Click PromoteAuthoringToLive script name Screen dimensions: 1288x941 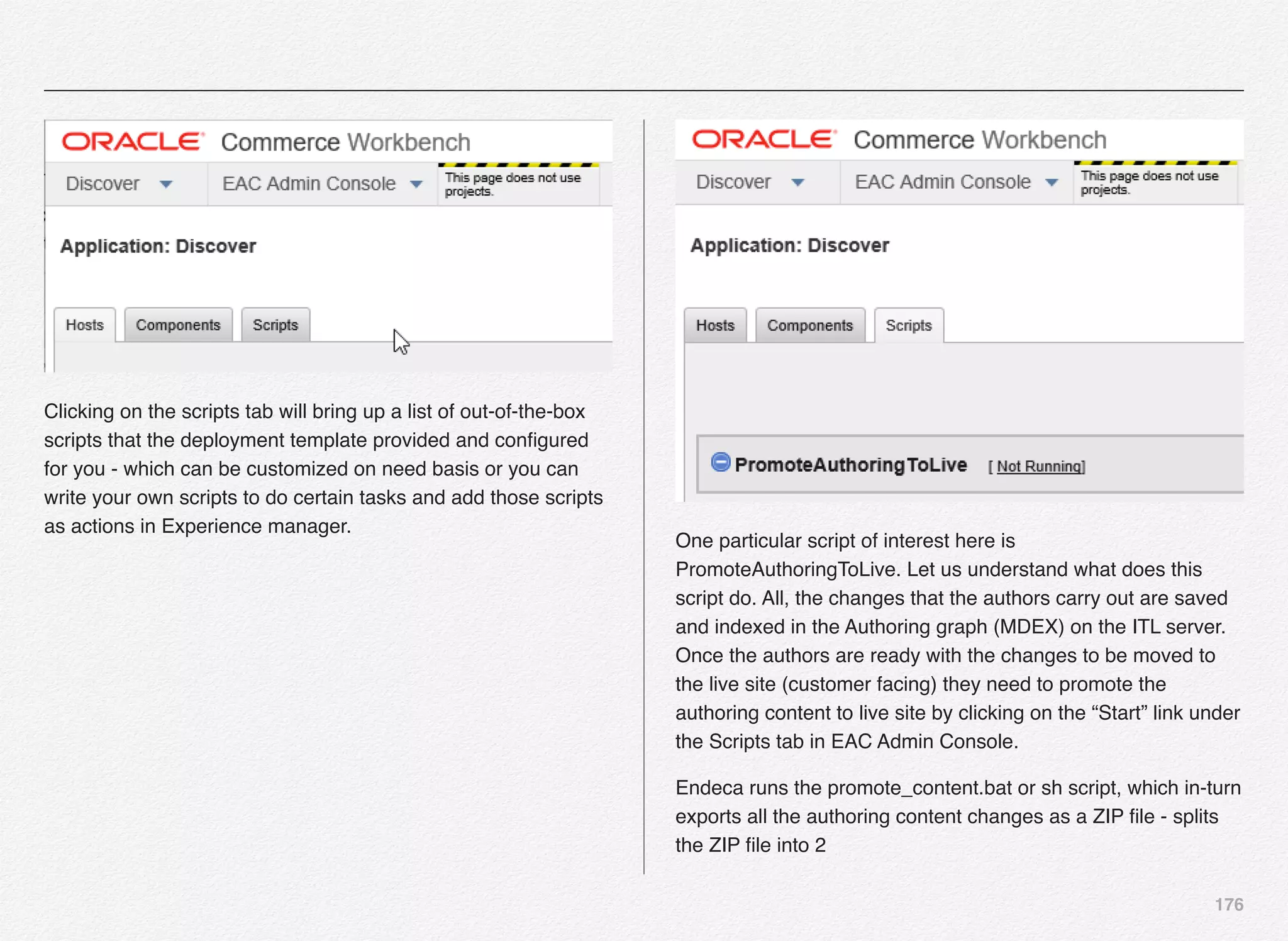point(851,465)
